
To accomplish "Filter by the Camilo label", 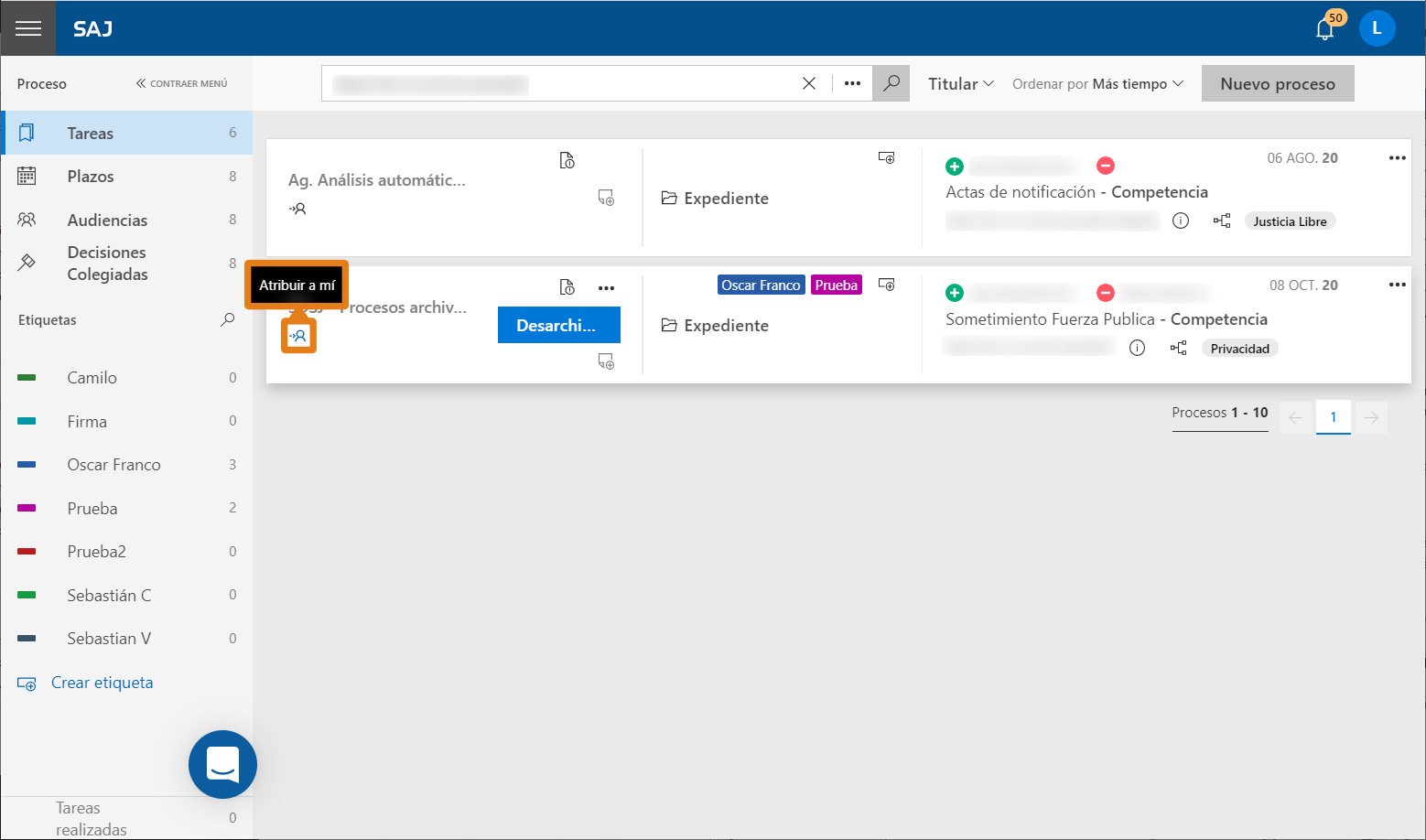I will pyautogui.click(x=126, y=377).
